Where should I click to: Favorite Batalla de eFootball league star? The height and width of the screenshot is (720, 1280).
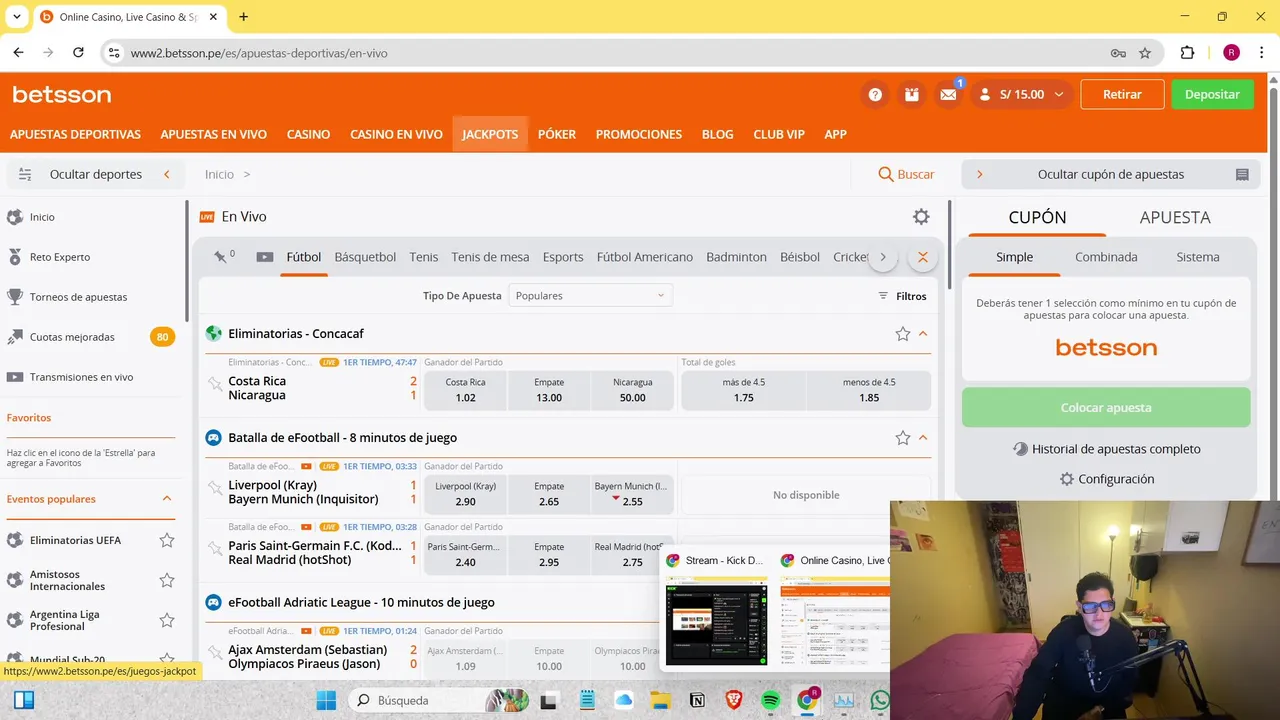click(x=902, y=438)
